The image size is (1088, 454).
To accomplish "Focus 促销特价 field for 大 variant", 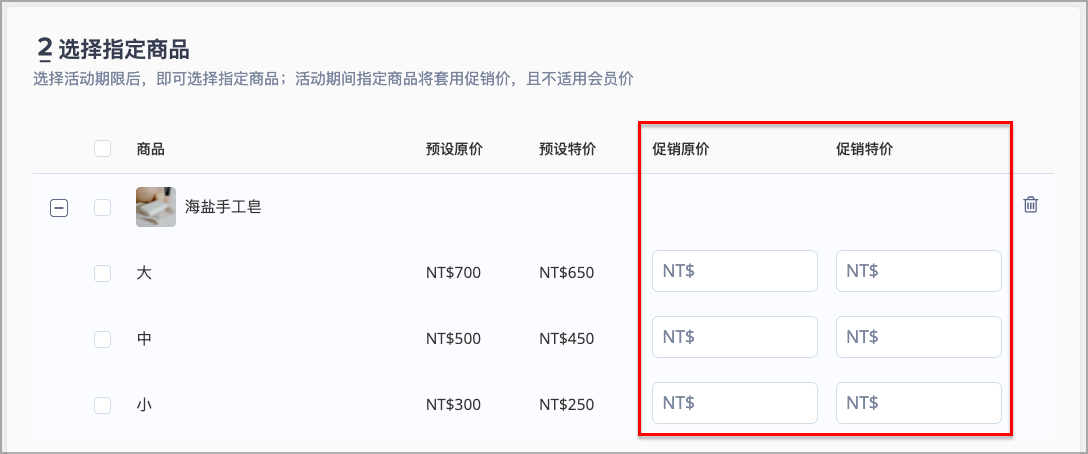I will 919,271.
